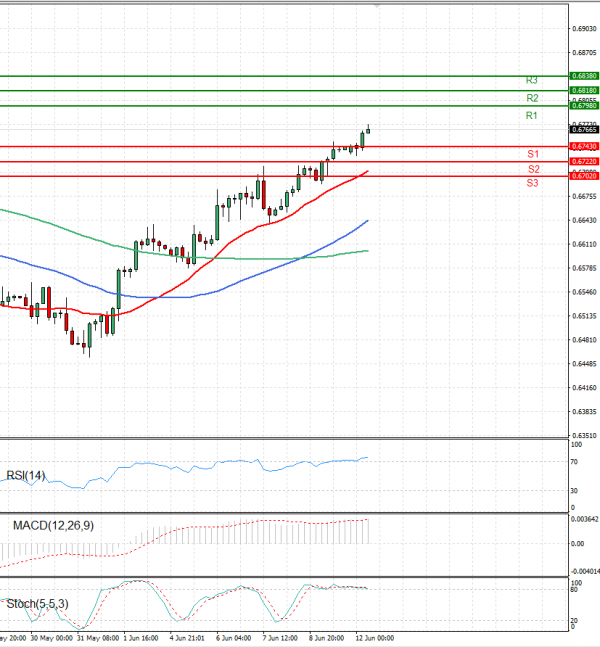Click the 31 May 08:00 time label
The image size is (600, 647).
point(98,638)
